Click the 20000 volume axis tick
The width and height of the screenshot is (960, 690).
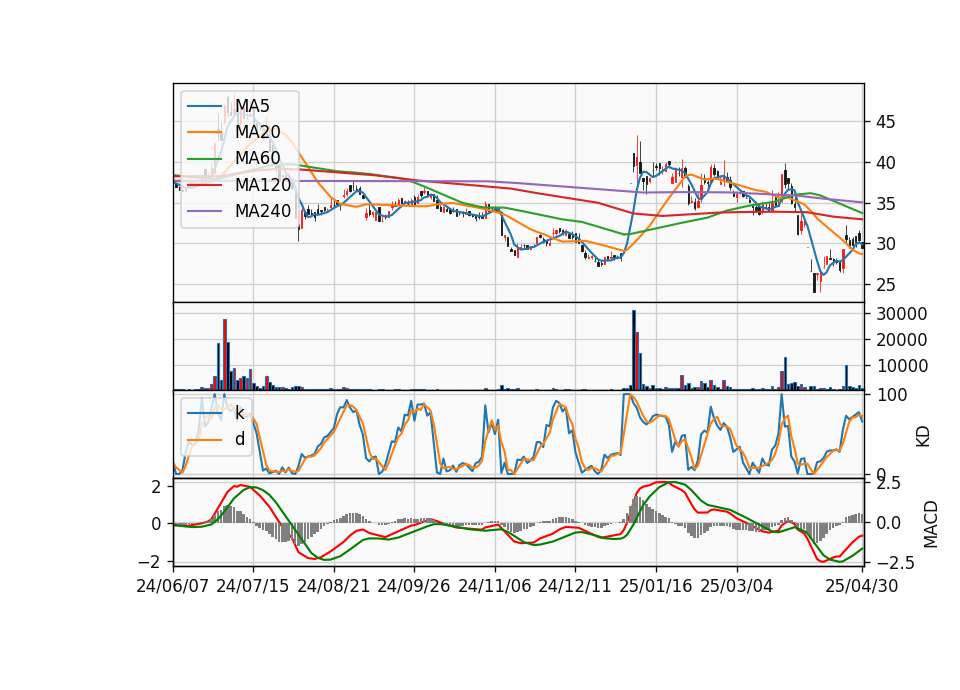pos(901,340)
